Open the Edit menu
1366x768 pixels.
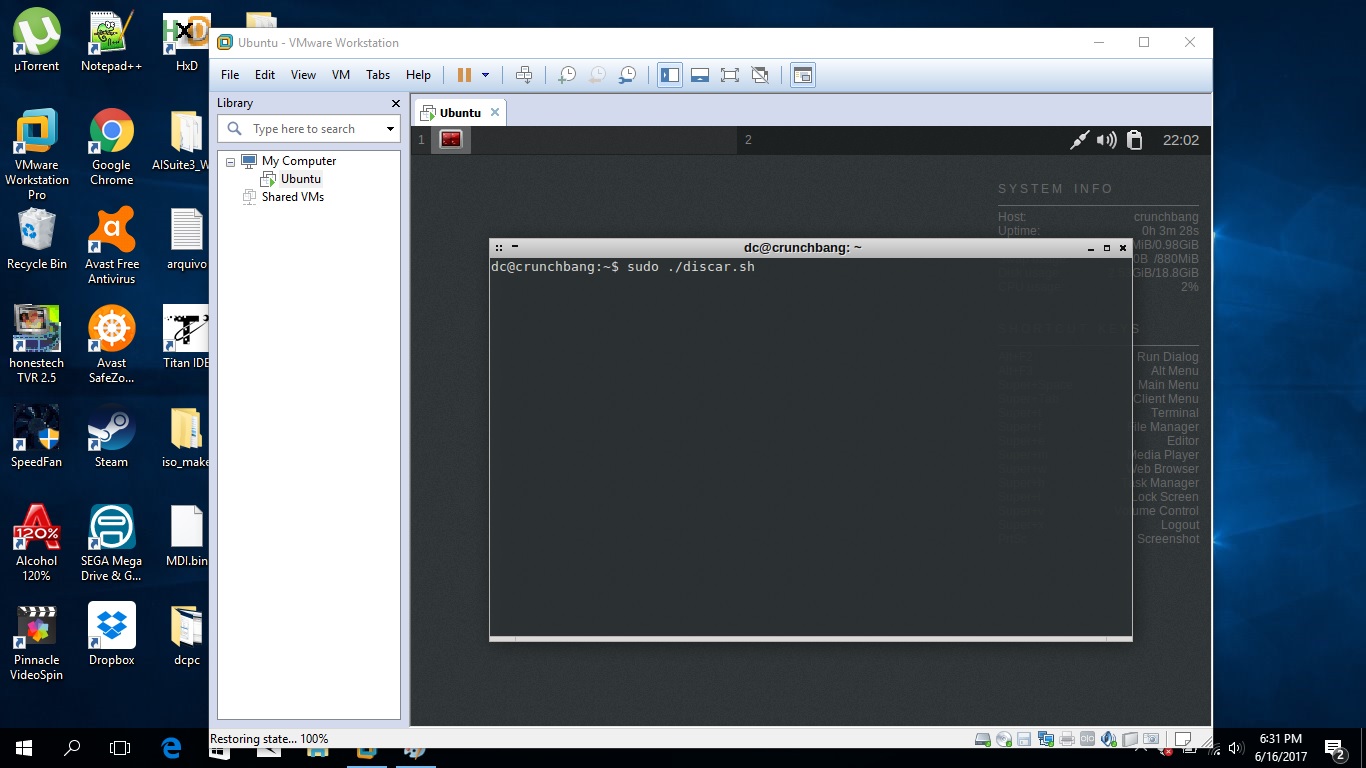tap(265, 75)
